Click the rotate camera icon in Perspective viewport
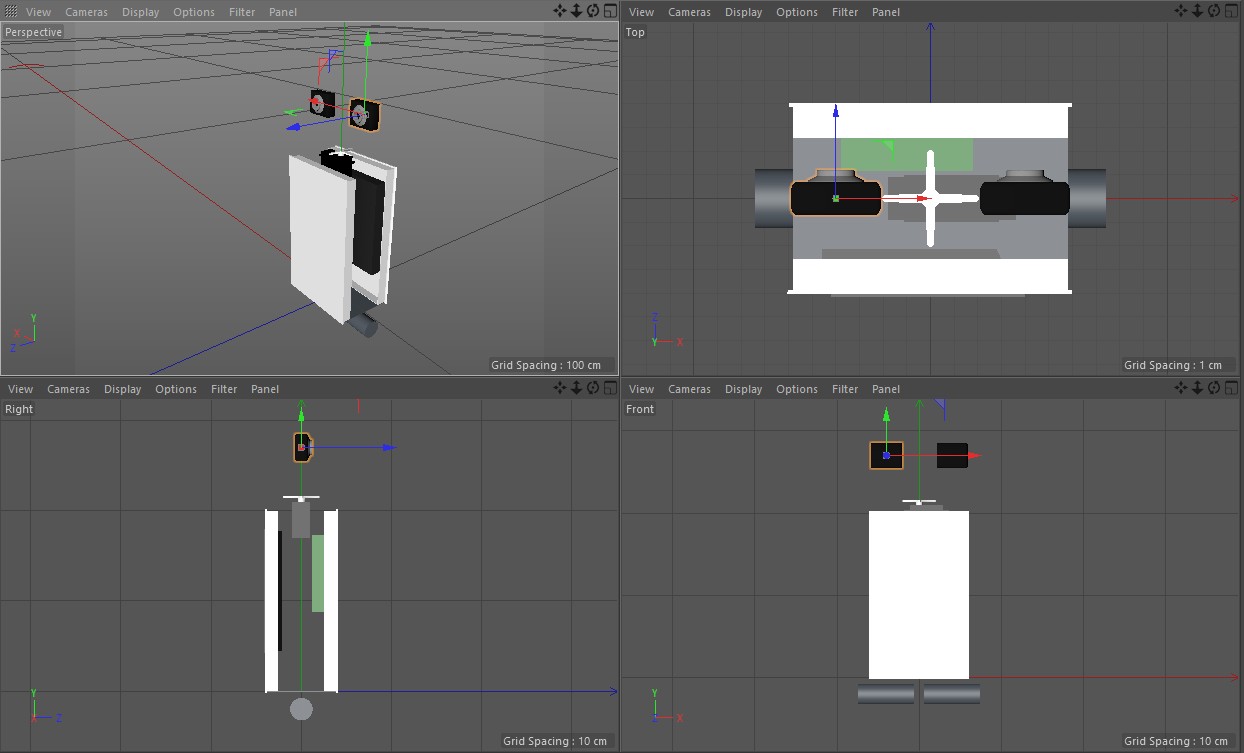The width and height of the screenshot is (1244, 753). [593, 11]
